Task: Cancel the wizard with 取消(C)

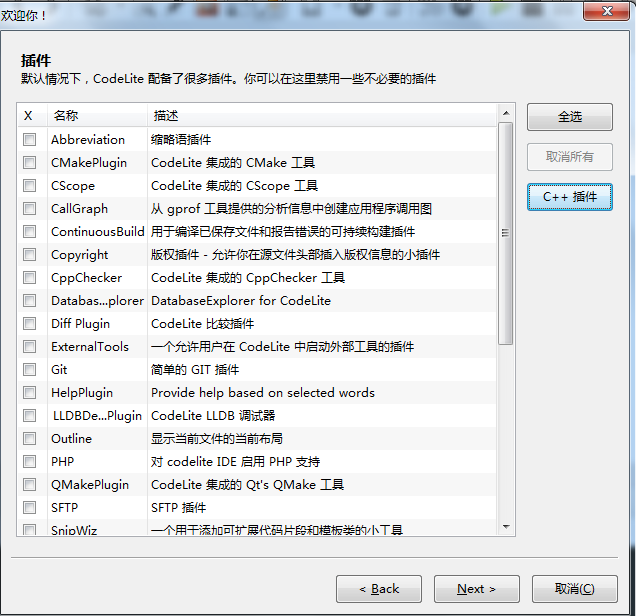Action: 575,588
